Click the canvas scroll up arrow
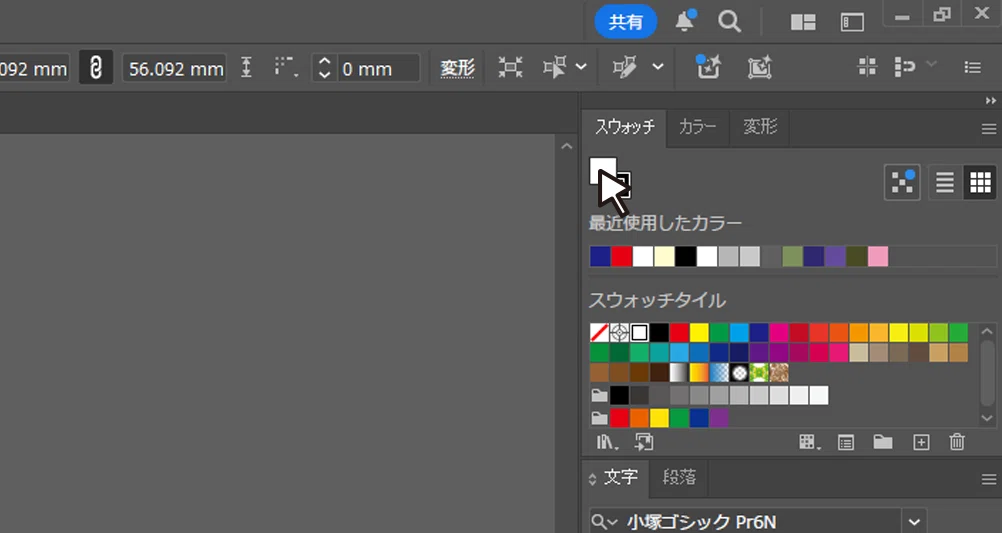The width and height of the screenshot is (1002, 533). [x=566, y=146]
